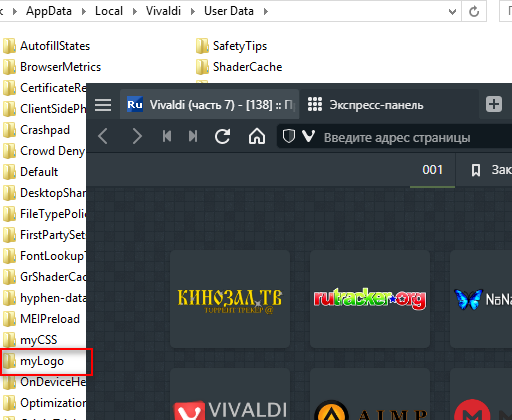Select the Vivaldi (часть 7) rutracker tab

[x=209, y=105]
